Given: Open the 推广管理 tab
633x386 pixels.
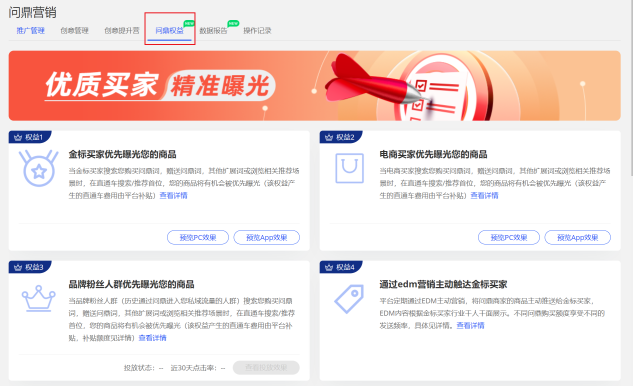Looking at the screenshot, I should click(31, 31).
